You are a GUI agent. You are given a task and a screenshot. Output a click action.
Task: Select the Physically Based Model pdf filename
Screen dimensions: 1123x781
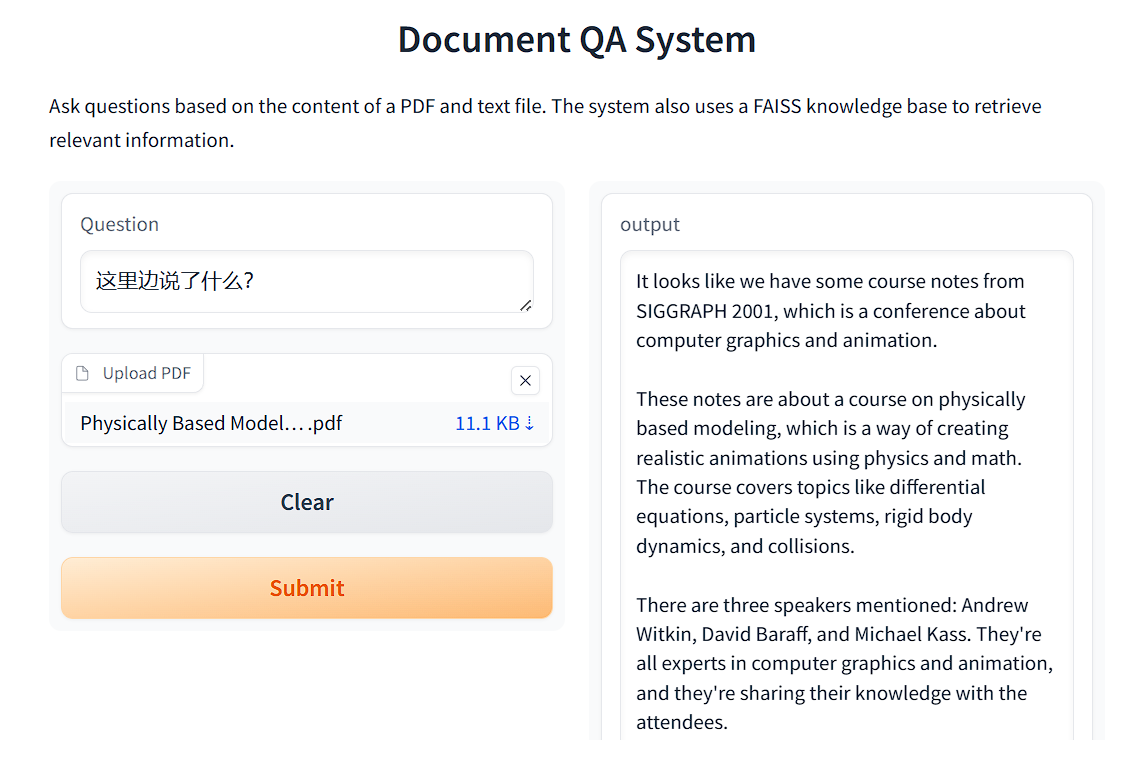211,423
